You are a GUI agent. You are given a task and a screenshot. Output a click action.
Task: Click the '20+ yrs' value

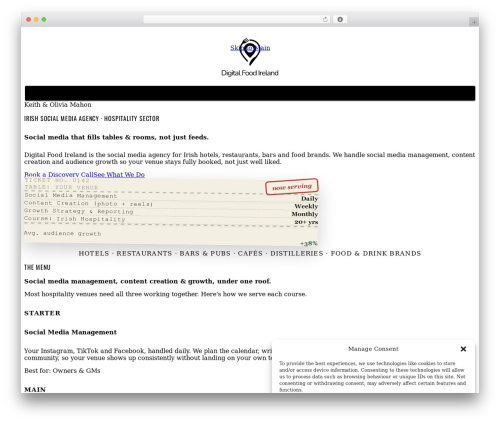pyautogui.click(x=306, y=222)
